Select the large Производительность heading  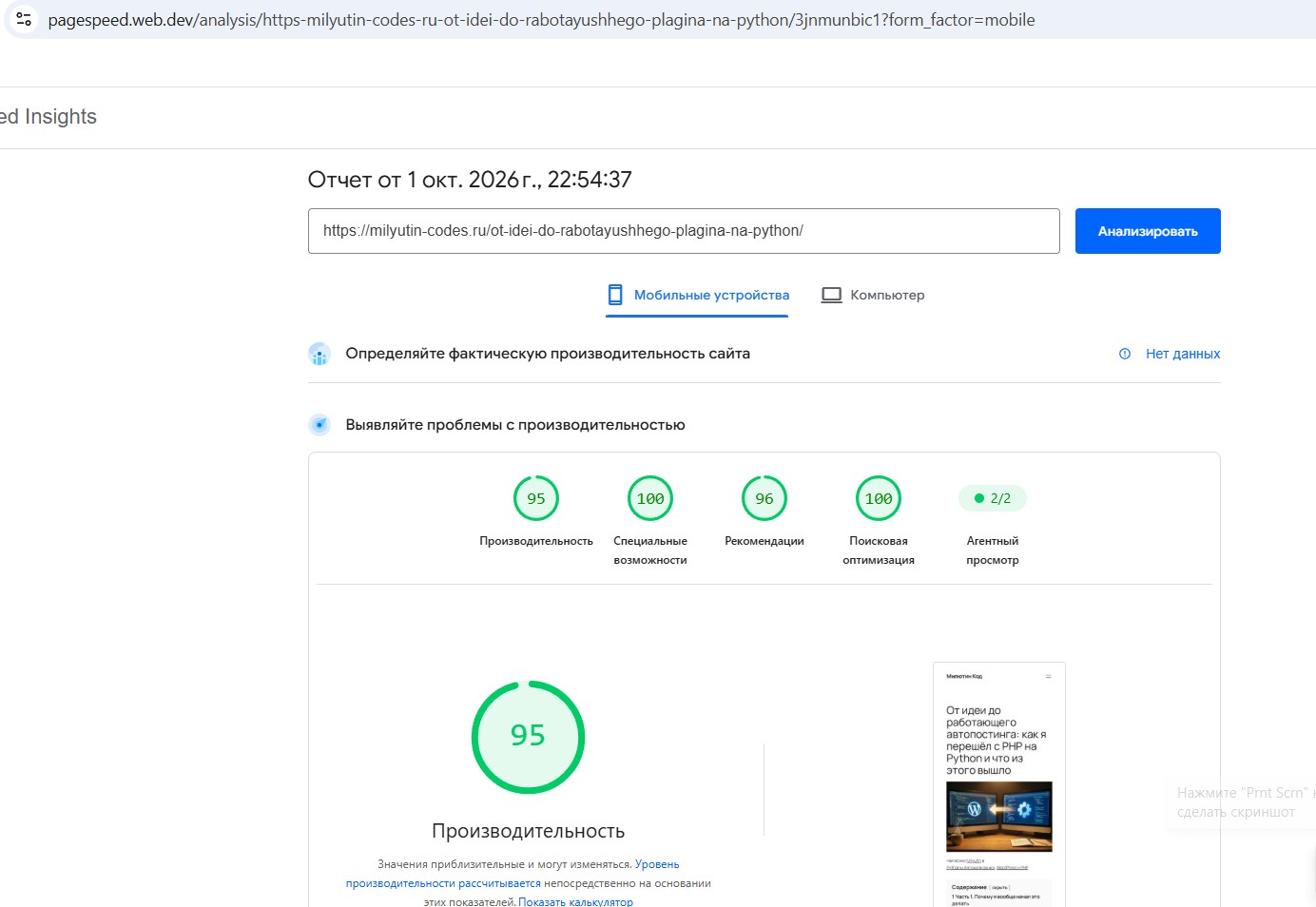(x=528, y=831)
